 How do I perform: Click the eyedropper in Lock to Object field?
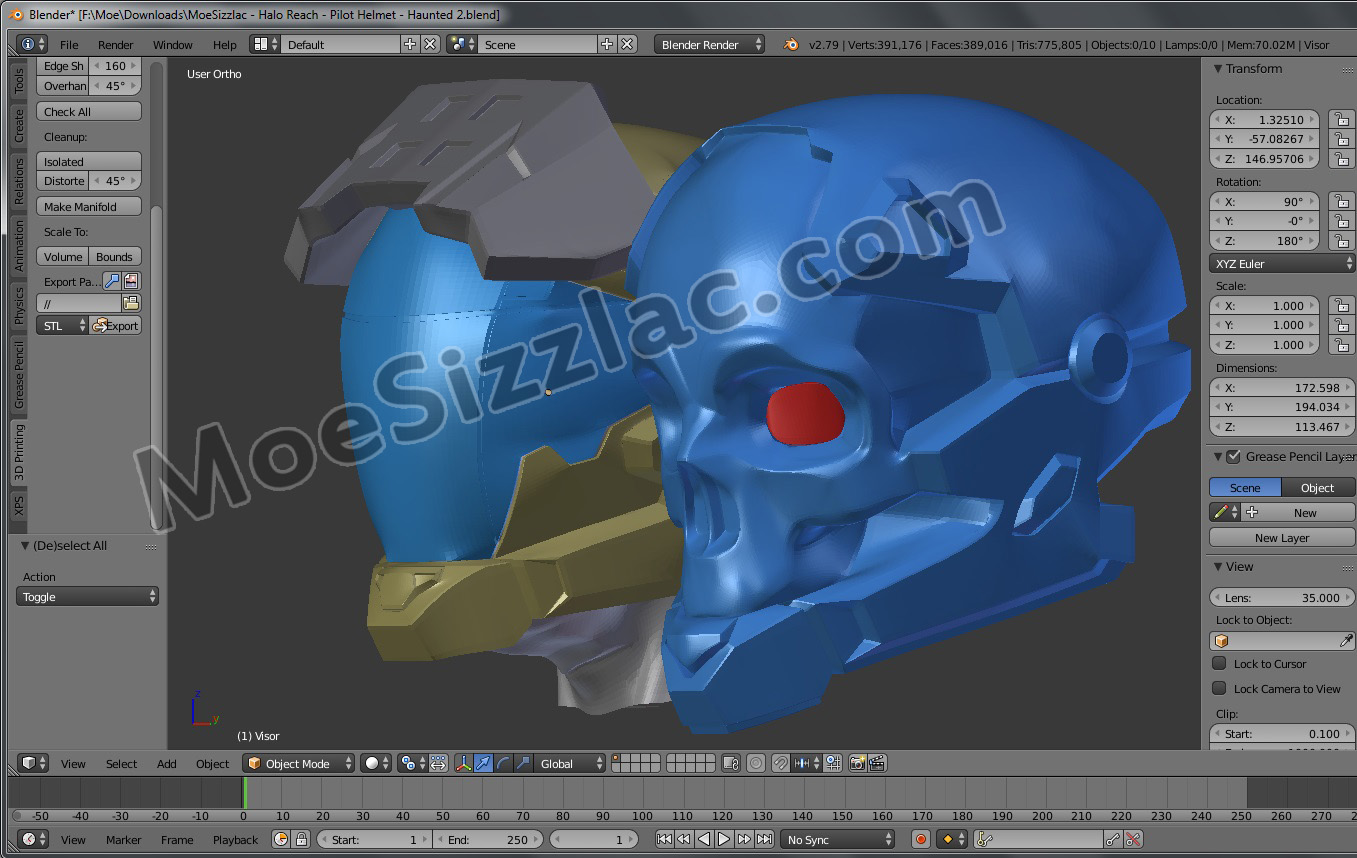click(1346, 641)
